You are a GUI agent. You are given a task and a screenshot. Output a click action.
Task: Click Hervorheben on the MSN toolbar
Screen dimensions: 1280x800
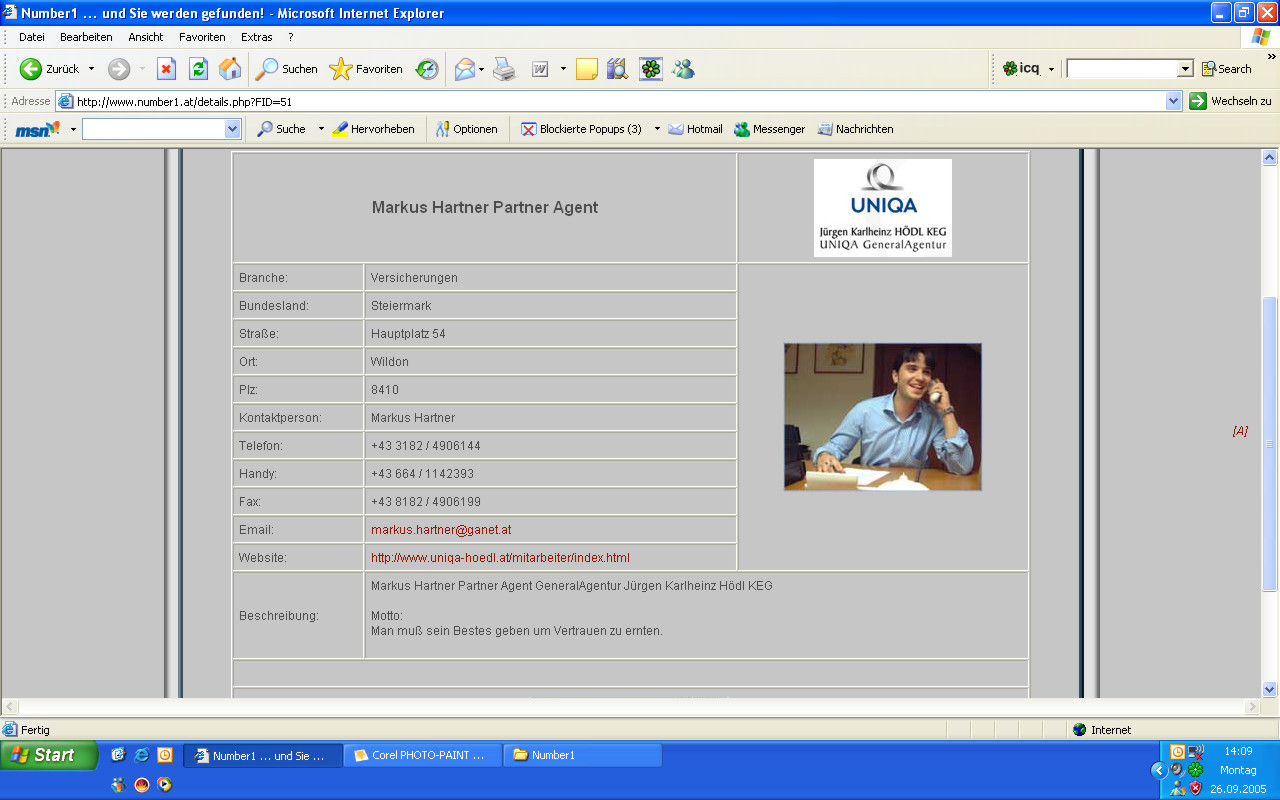click(x=373, y=129)
